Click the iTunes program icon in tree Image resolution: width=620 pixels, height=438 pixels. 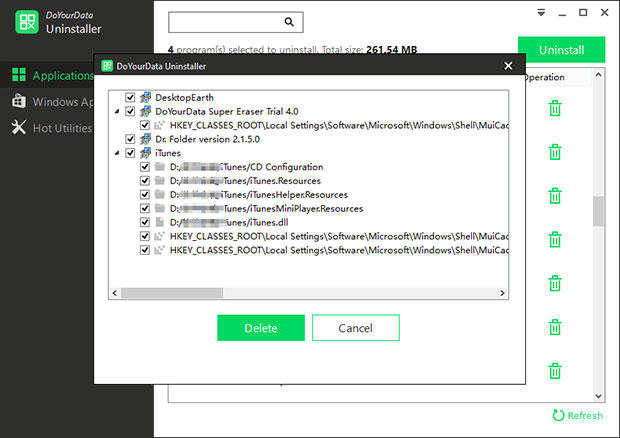click(146, 153)
